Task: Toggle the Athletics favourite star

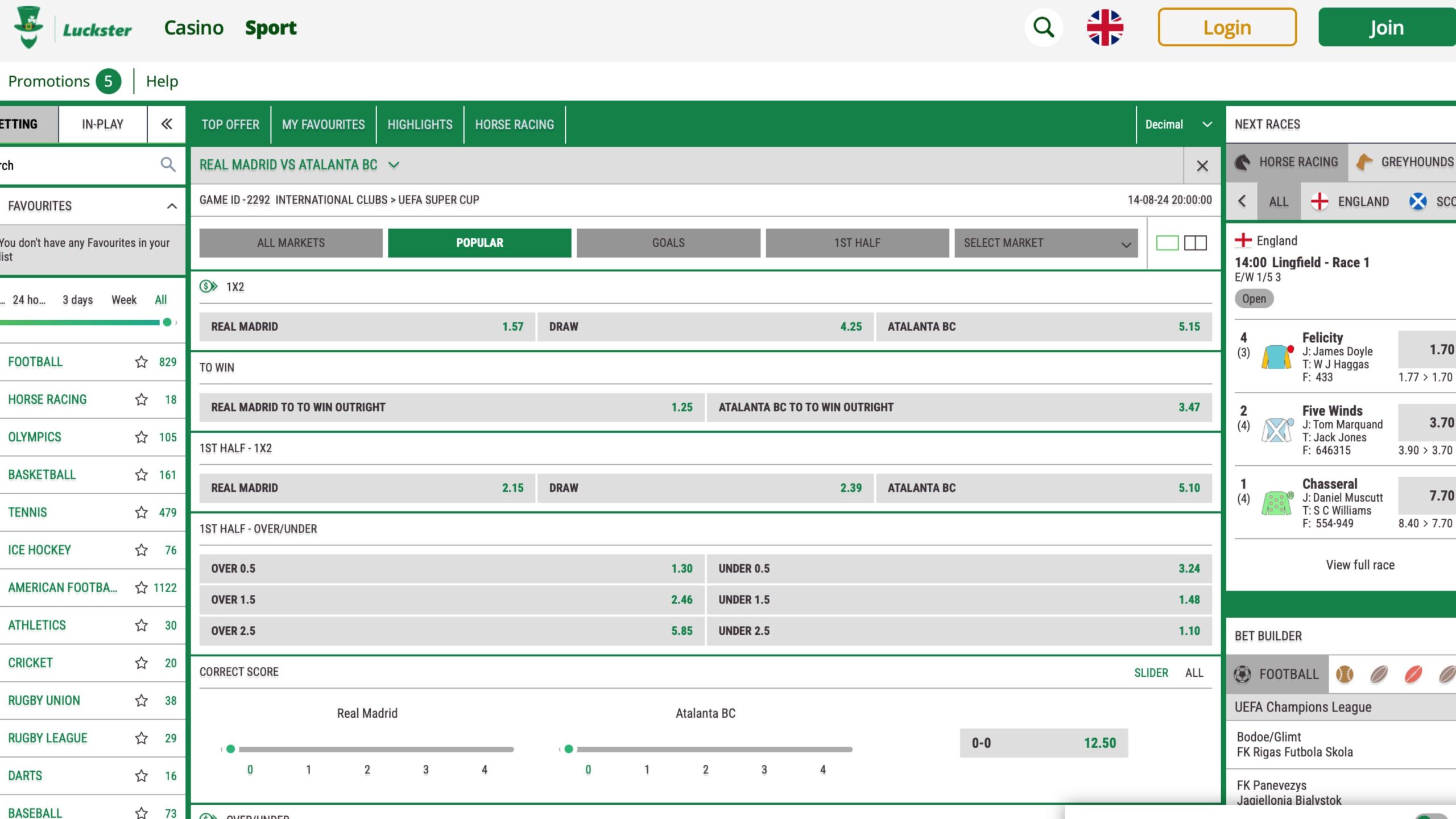Action: click(x=141, y=625)
